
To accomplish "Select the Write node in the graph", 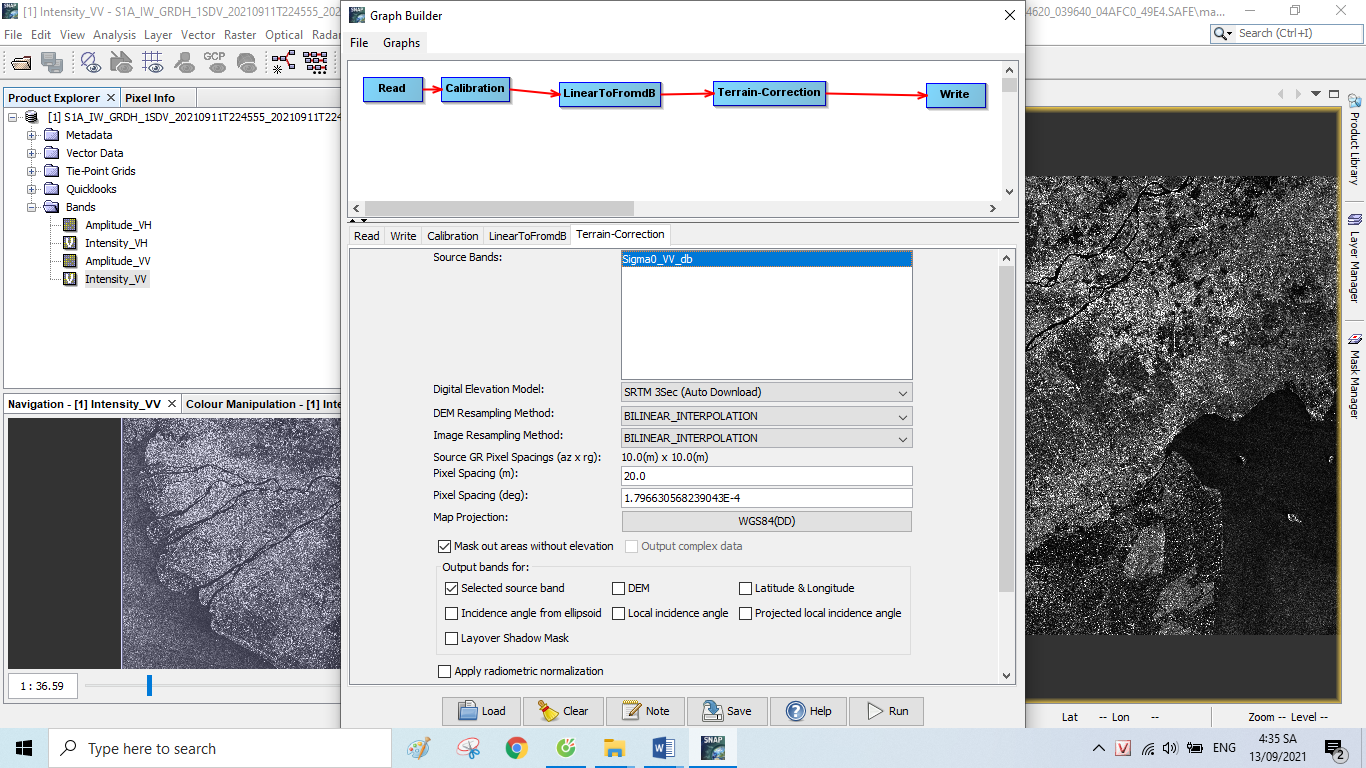I will coord(955,95).
